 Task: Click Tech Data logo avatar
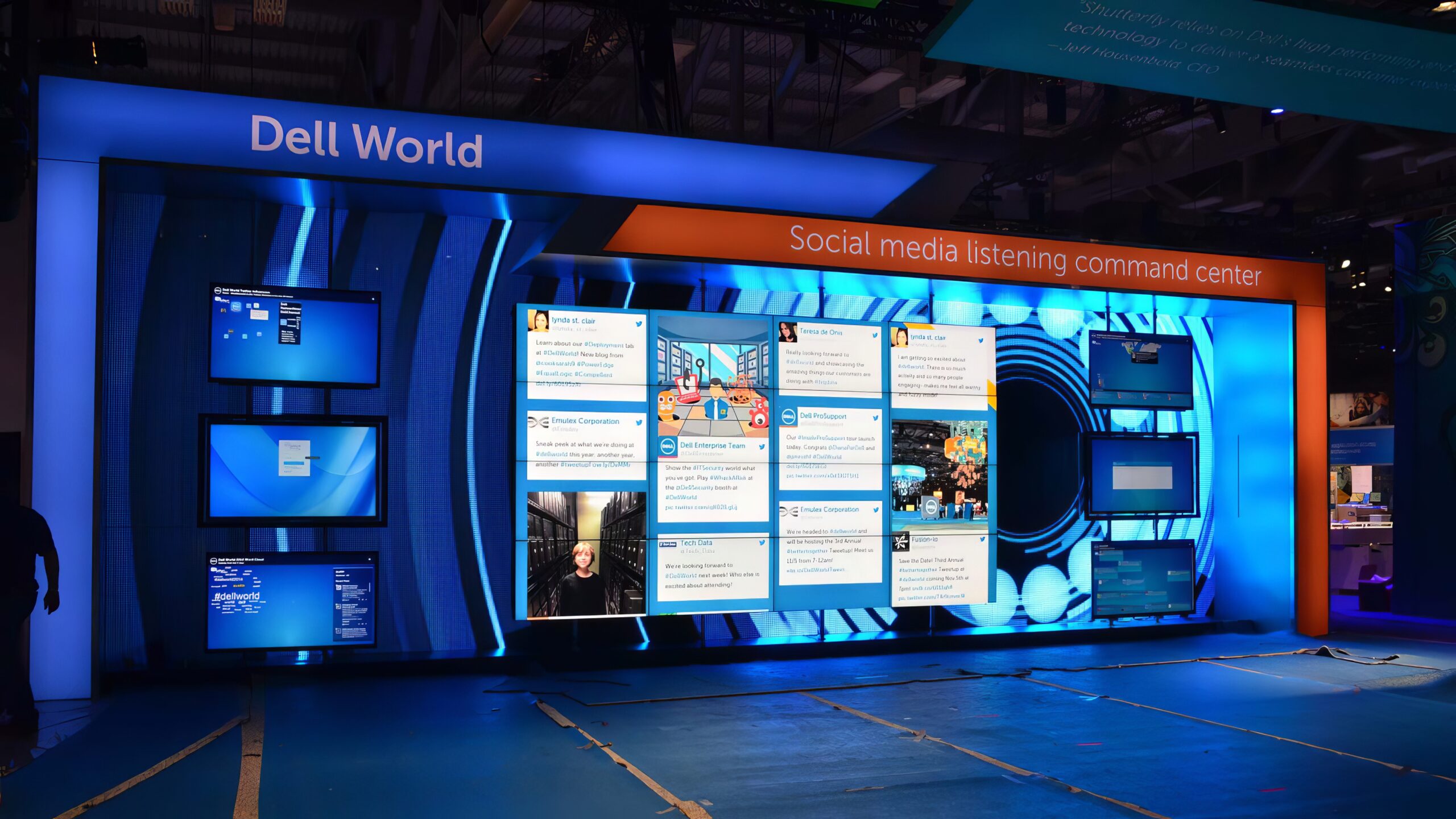point(668,544)
